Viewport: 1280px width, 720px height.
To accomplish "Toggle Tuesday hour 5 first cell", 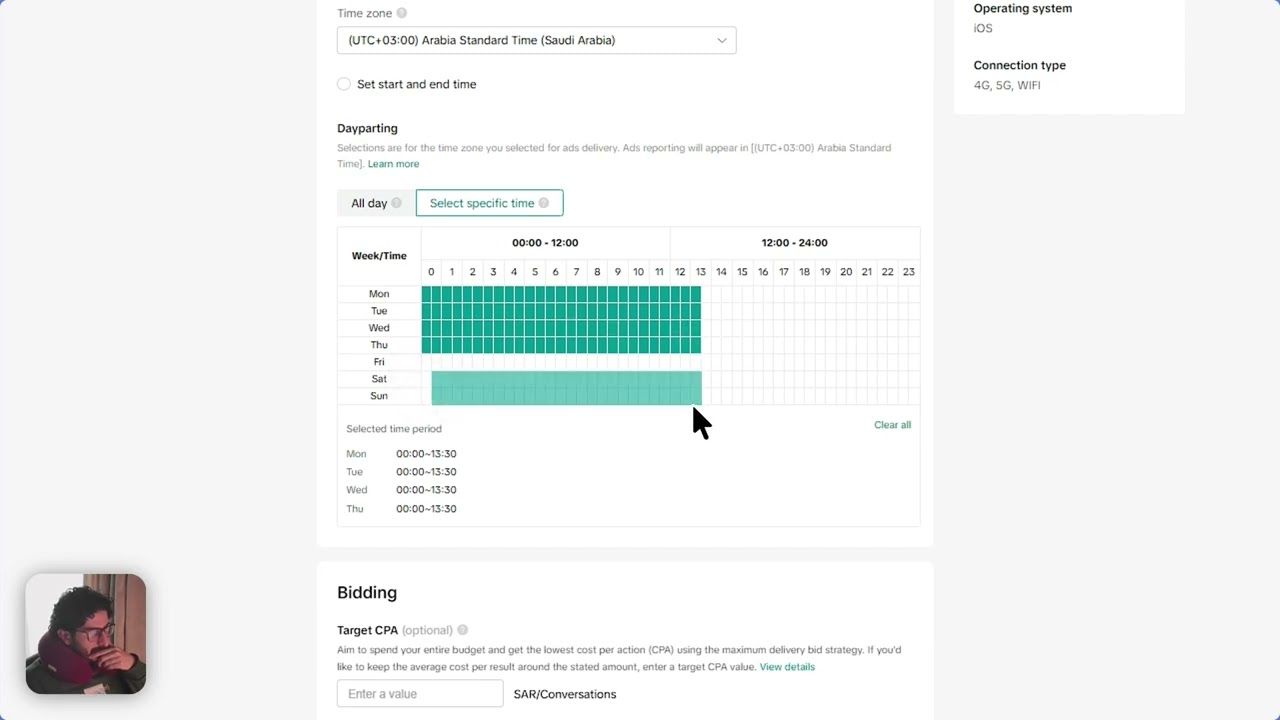I will pos(530,311).
